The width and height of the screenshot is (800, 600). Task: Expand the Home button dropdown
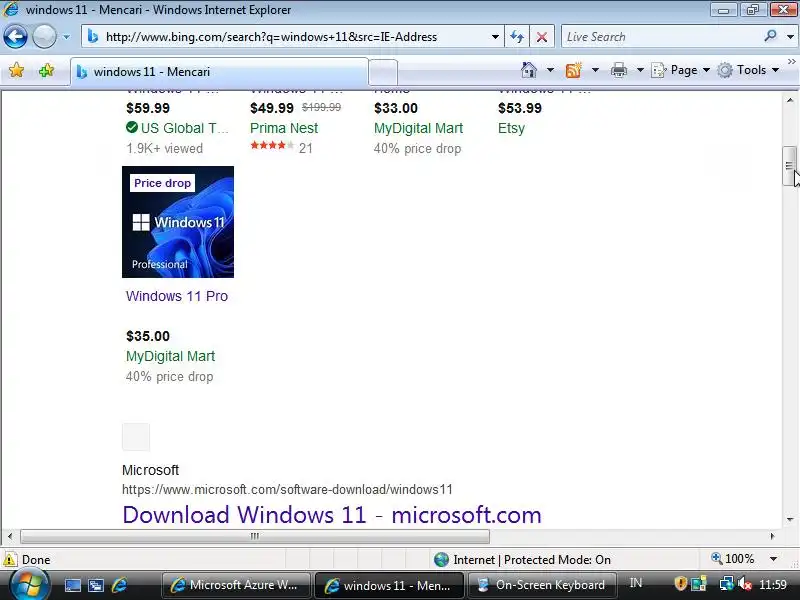pos(550,69)
